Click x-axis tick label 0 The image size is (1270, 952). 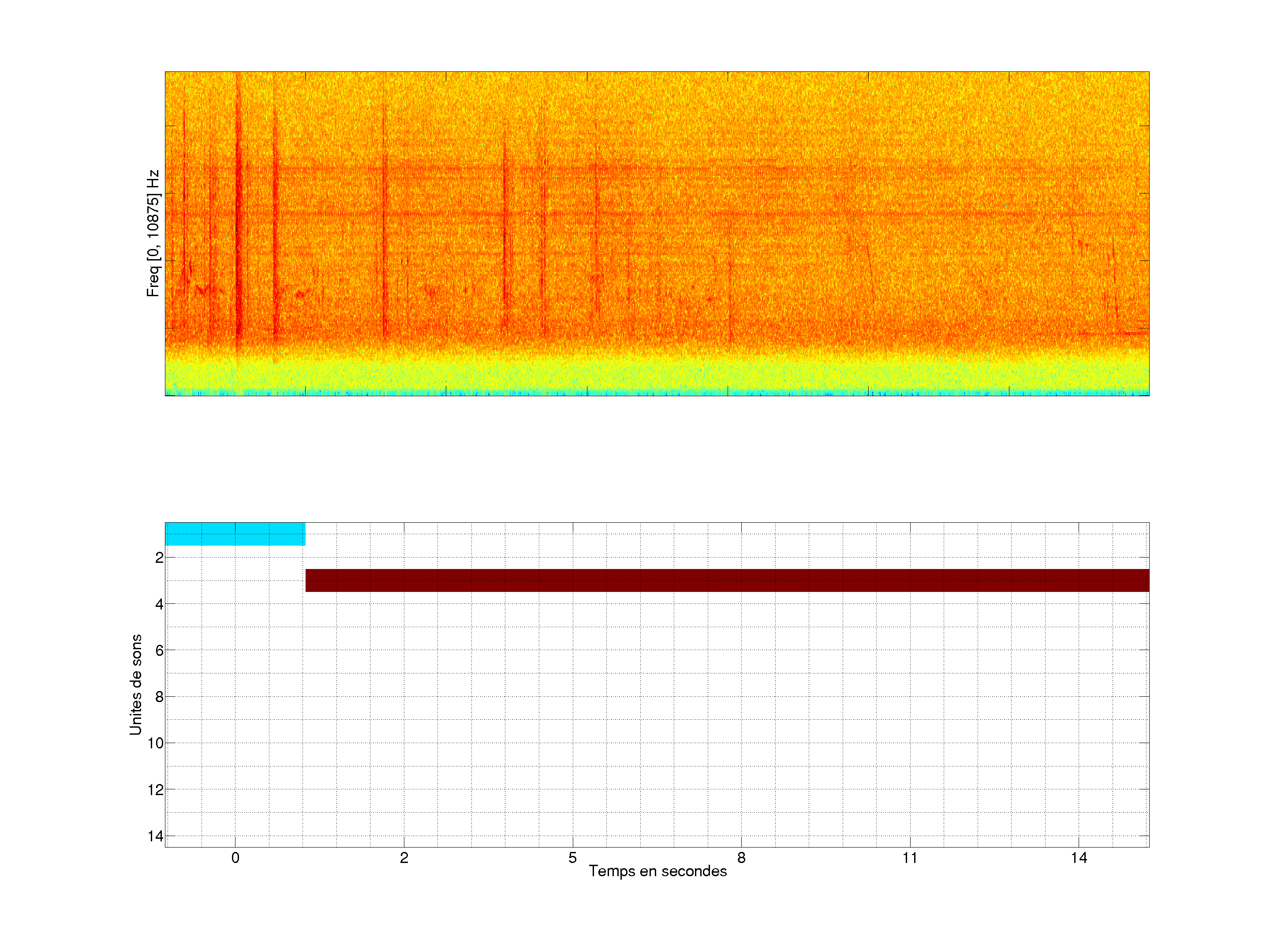(x=235, y=858)
